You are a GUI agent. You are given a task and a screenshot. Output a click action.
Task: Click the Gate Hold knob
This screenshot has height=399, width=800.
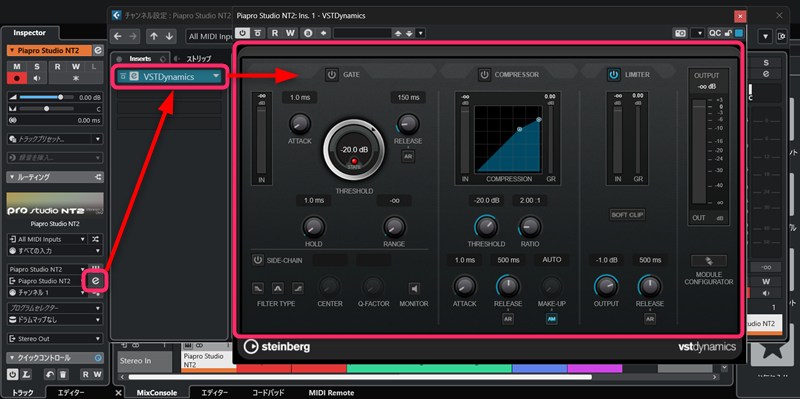(x=313, y=227)
